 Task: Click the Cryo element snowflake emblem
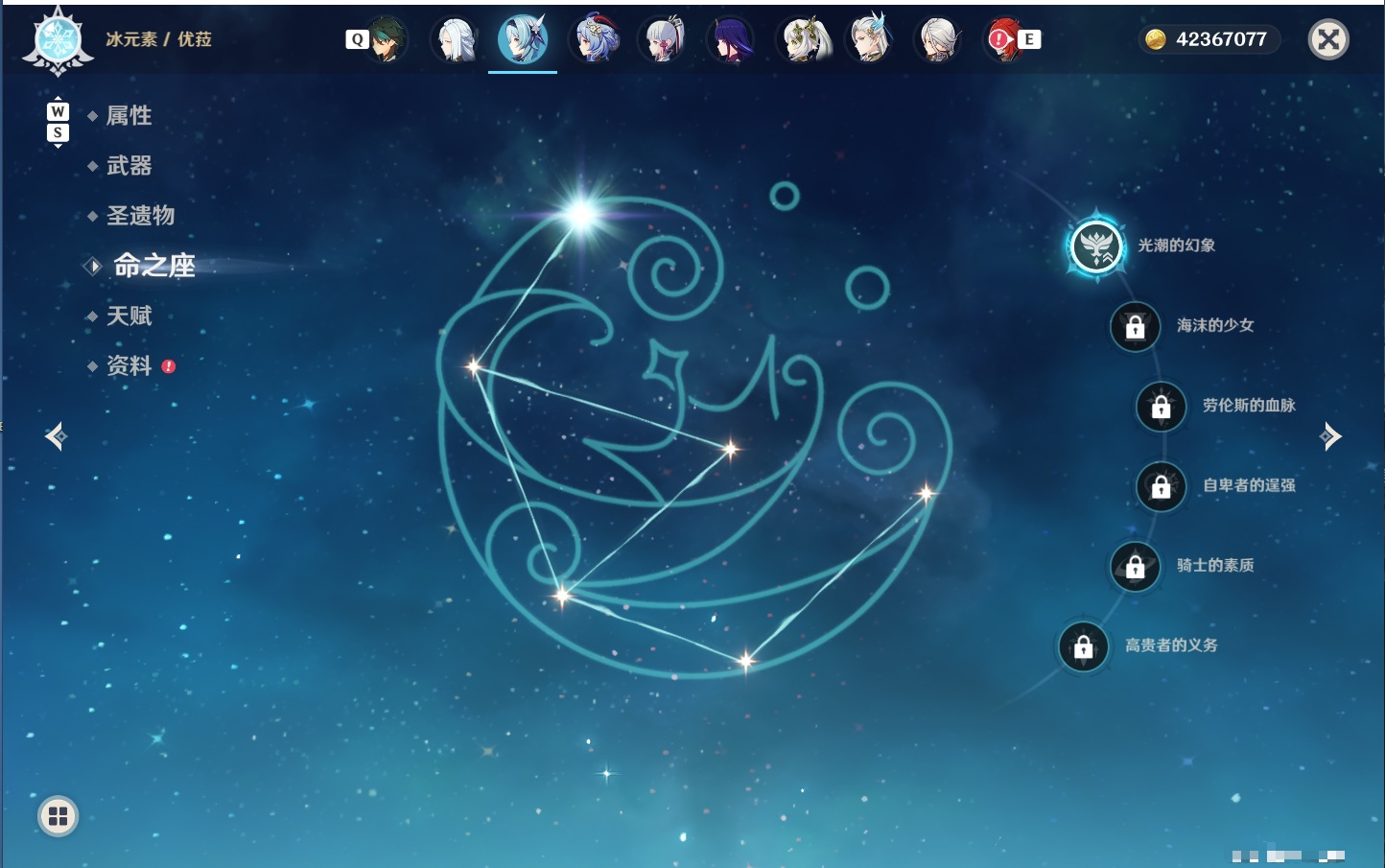(58, 40)
